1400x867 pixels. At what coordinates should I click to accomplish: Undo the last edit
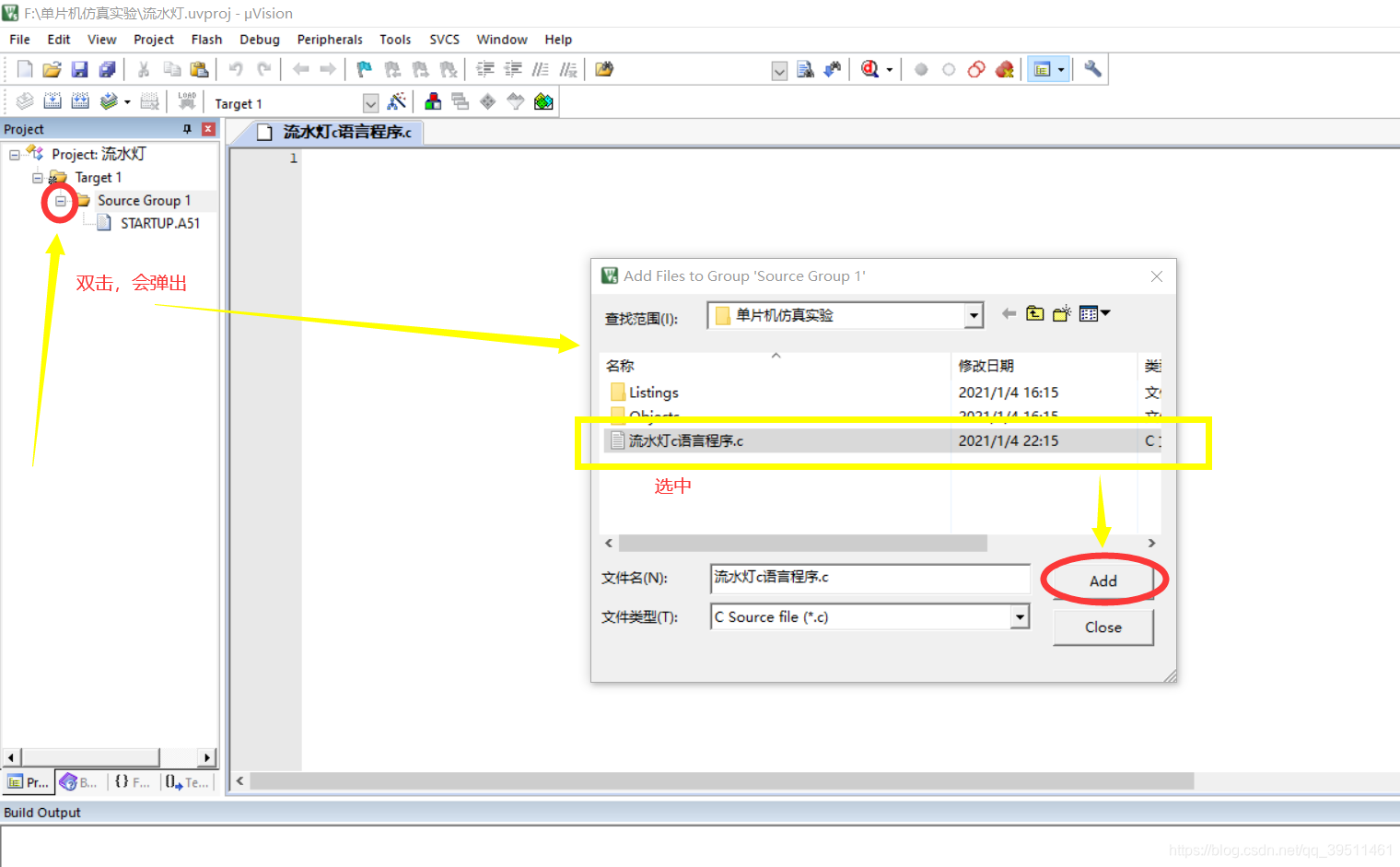click(236, 69)
